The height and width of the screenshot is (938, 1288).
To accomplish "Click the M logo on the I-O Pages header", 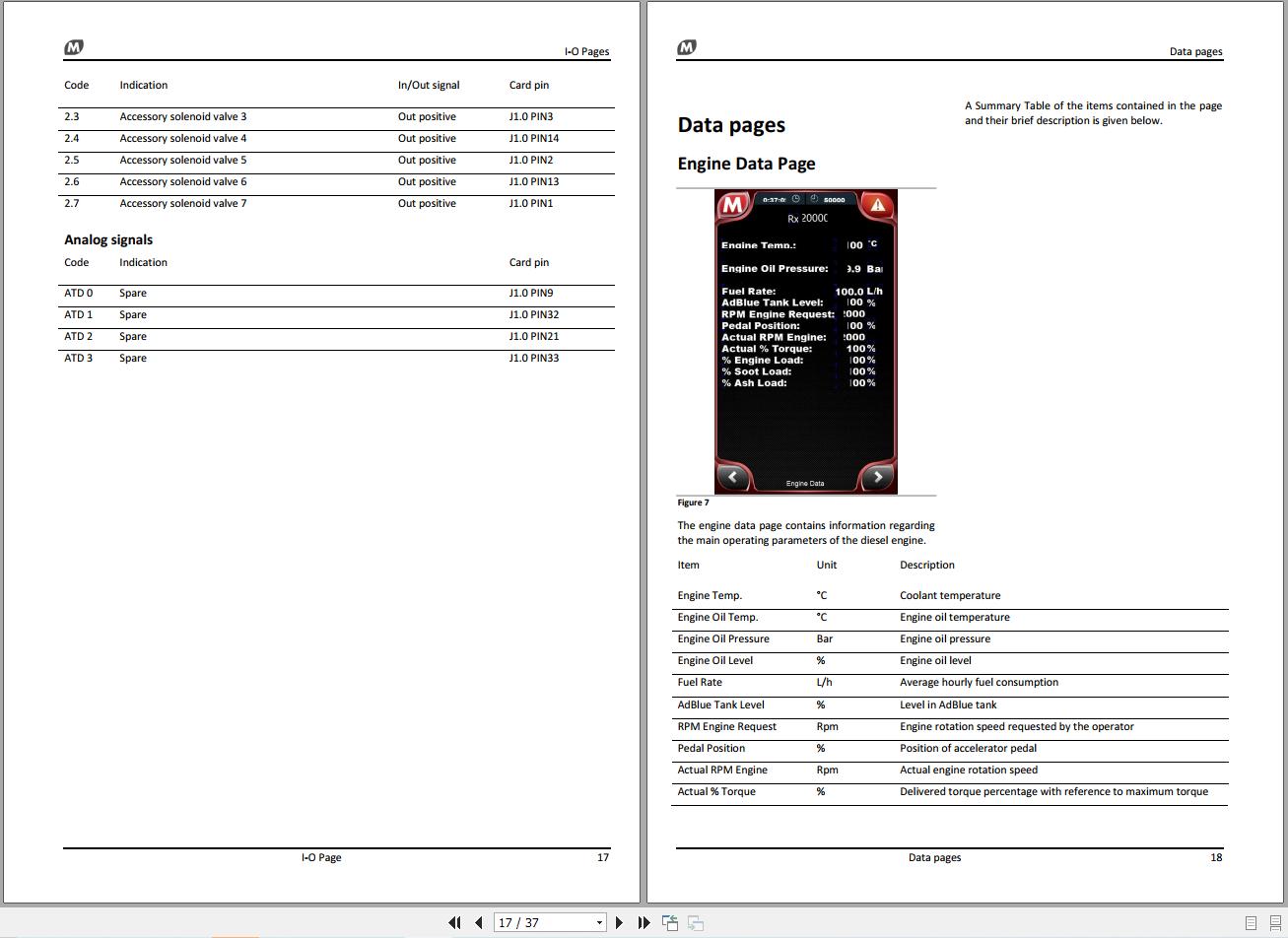I will tap(73, 46).
